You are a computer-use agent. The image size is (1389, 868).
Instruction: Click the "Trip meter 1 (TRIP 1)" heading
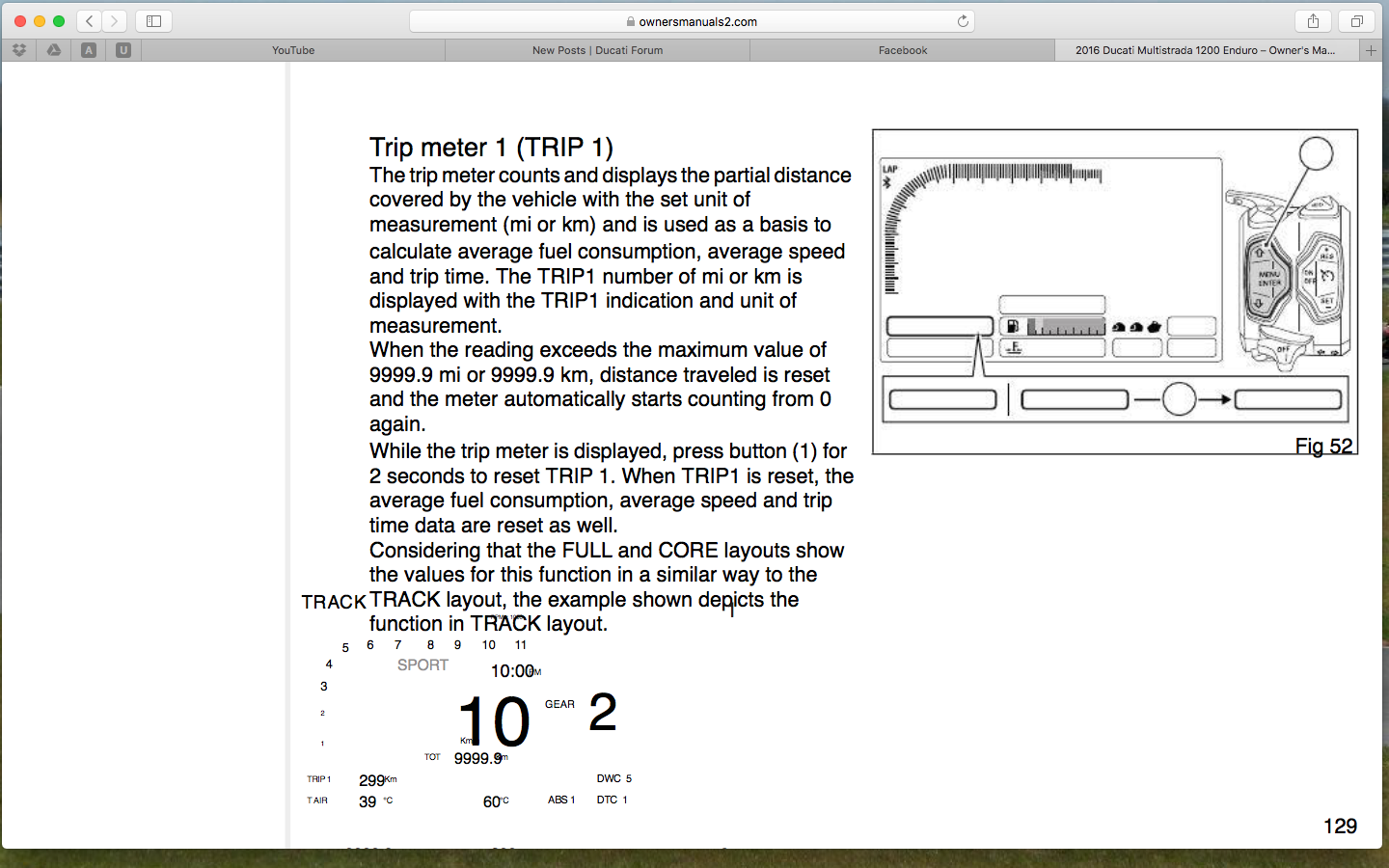click(x=491, y=148)
